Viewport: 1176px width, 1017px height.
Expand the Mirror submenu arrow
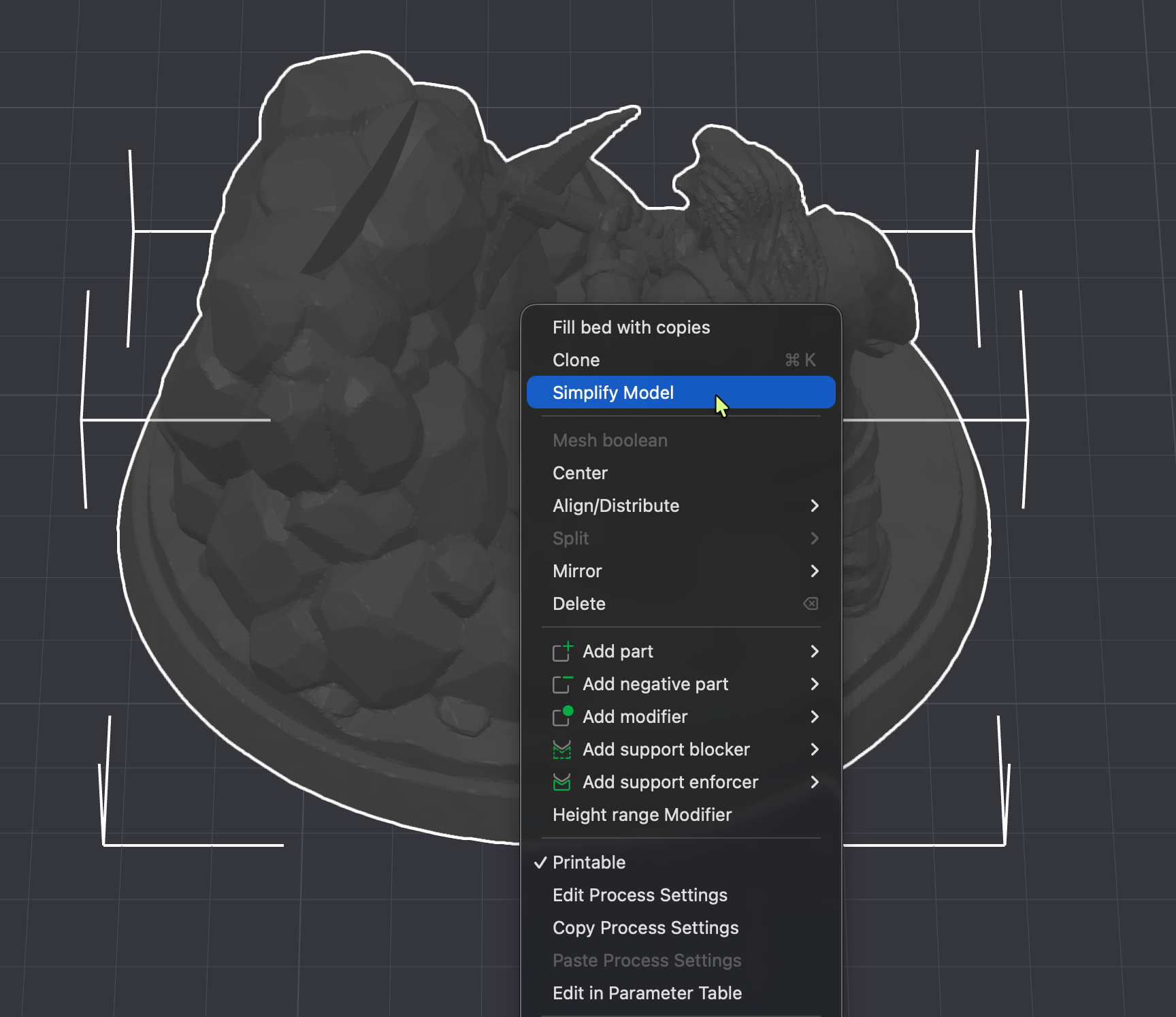point(814,571)
